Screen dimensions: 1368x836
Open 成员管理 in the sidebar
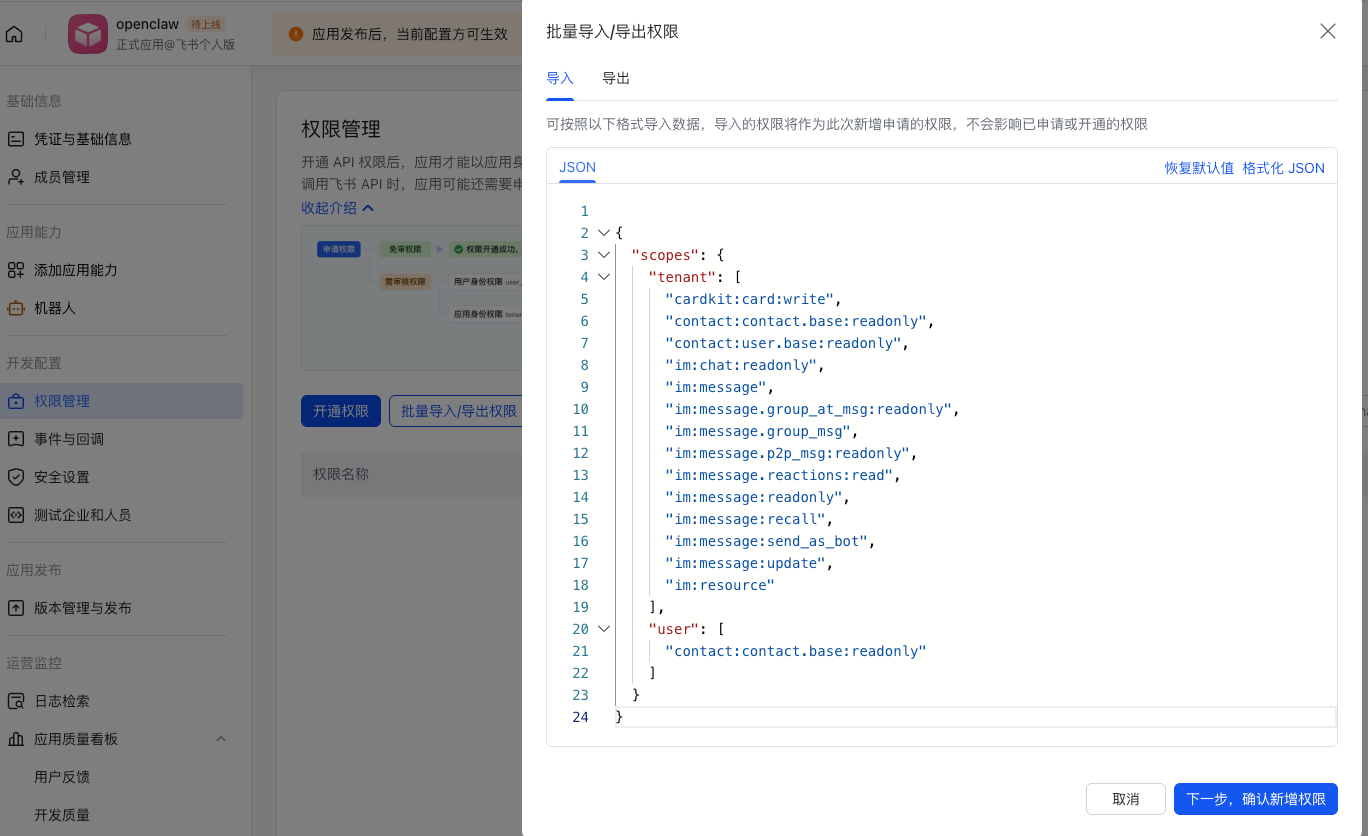tap(62, 177)
